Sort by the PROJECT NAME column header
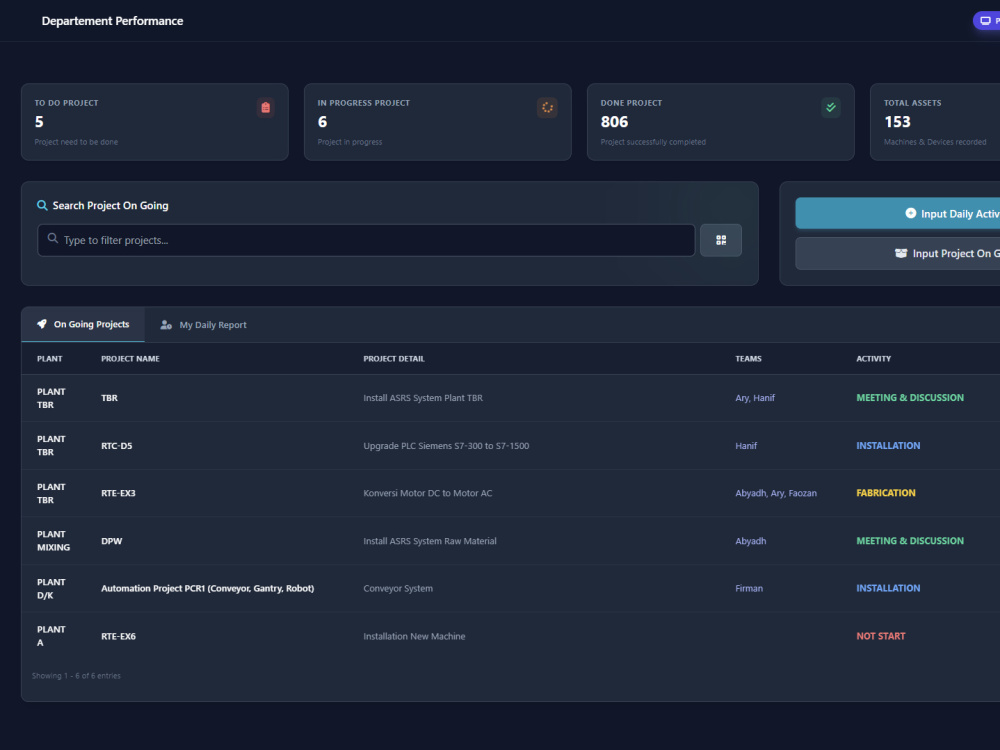Screen dimensions: 1000x750 [x=130, y=358]
